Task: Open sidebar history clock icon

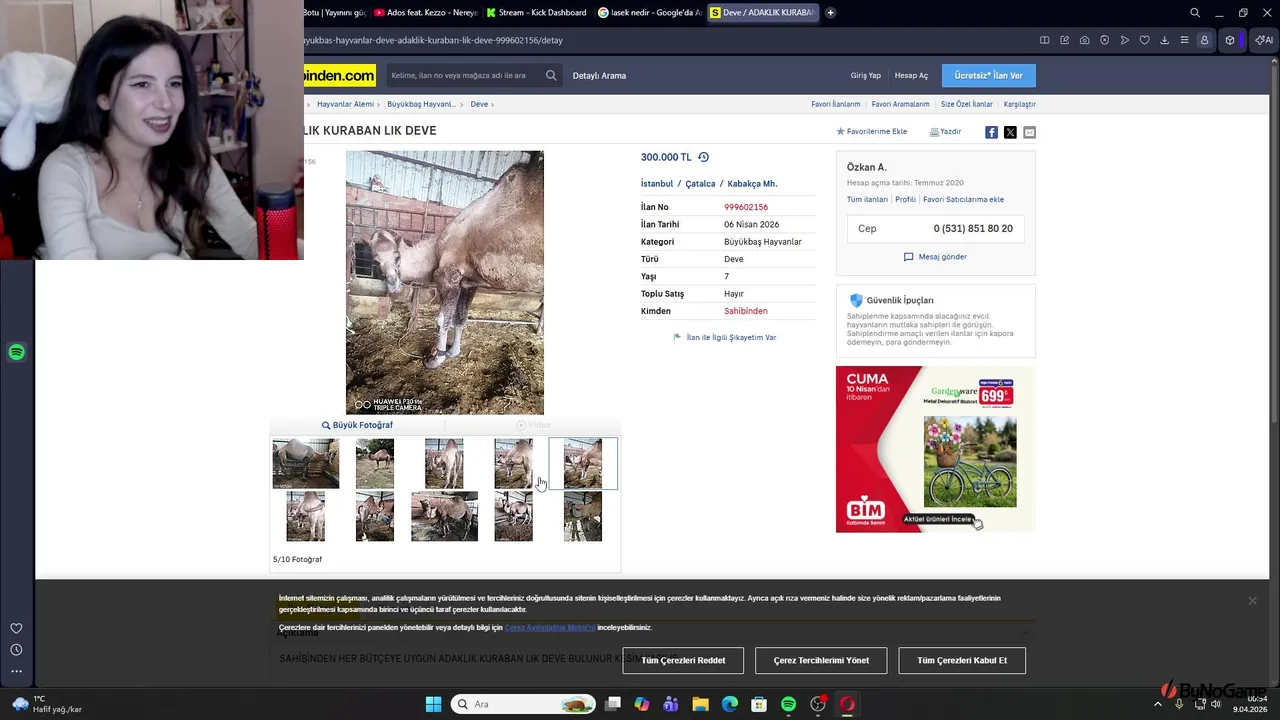Action: tap(16, 650)
